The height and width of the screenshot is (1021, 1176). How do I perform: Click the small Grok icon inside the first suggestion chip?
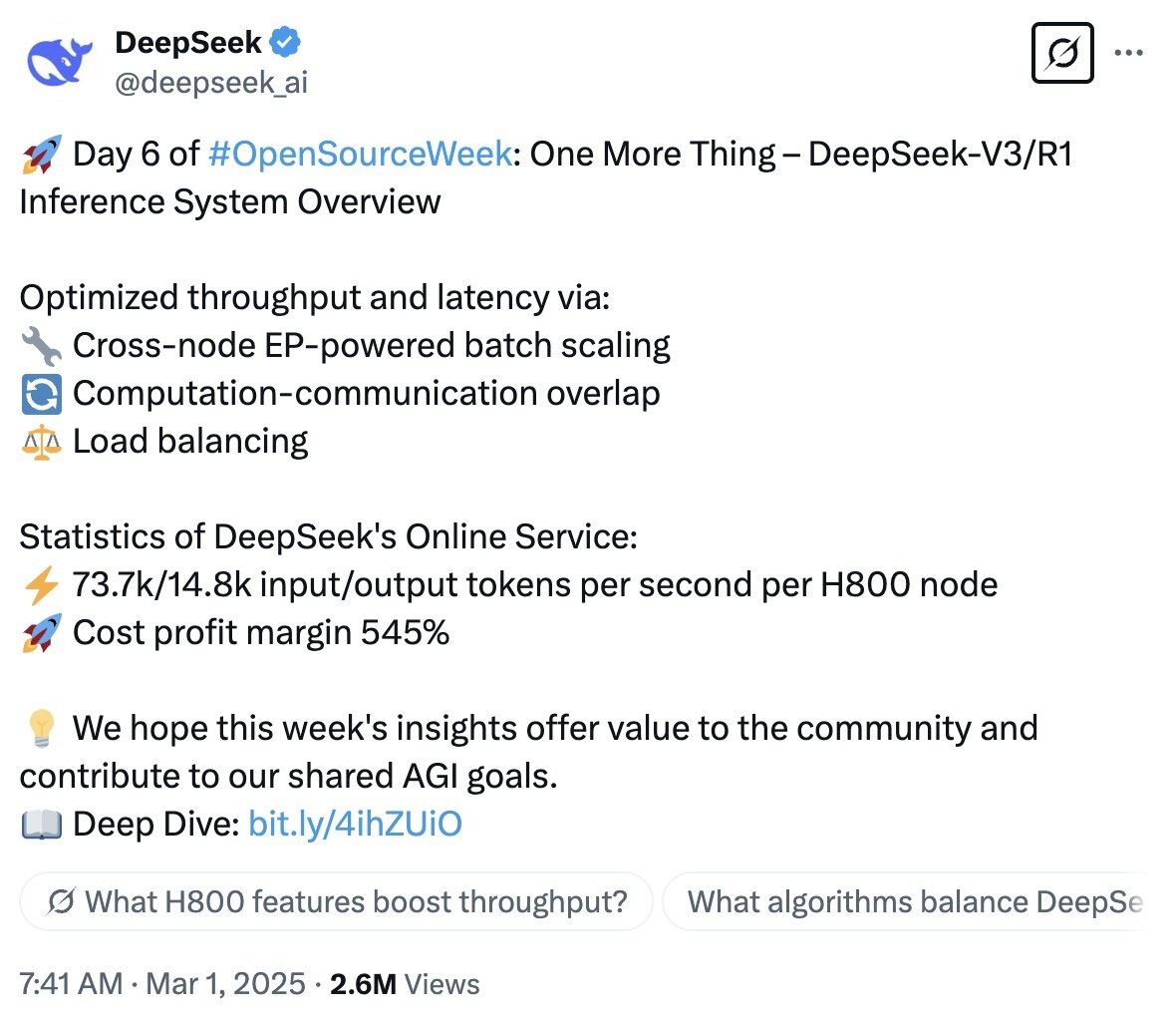click(x=60, y=901)
